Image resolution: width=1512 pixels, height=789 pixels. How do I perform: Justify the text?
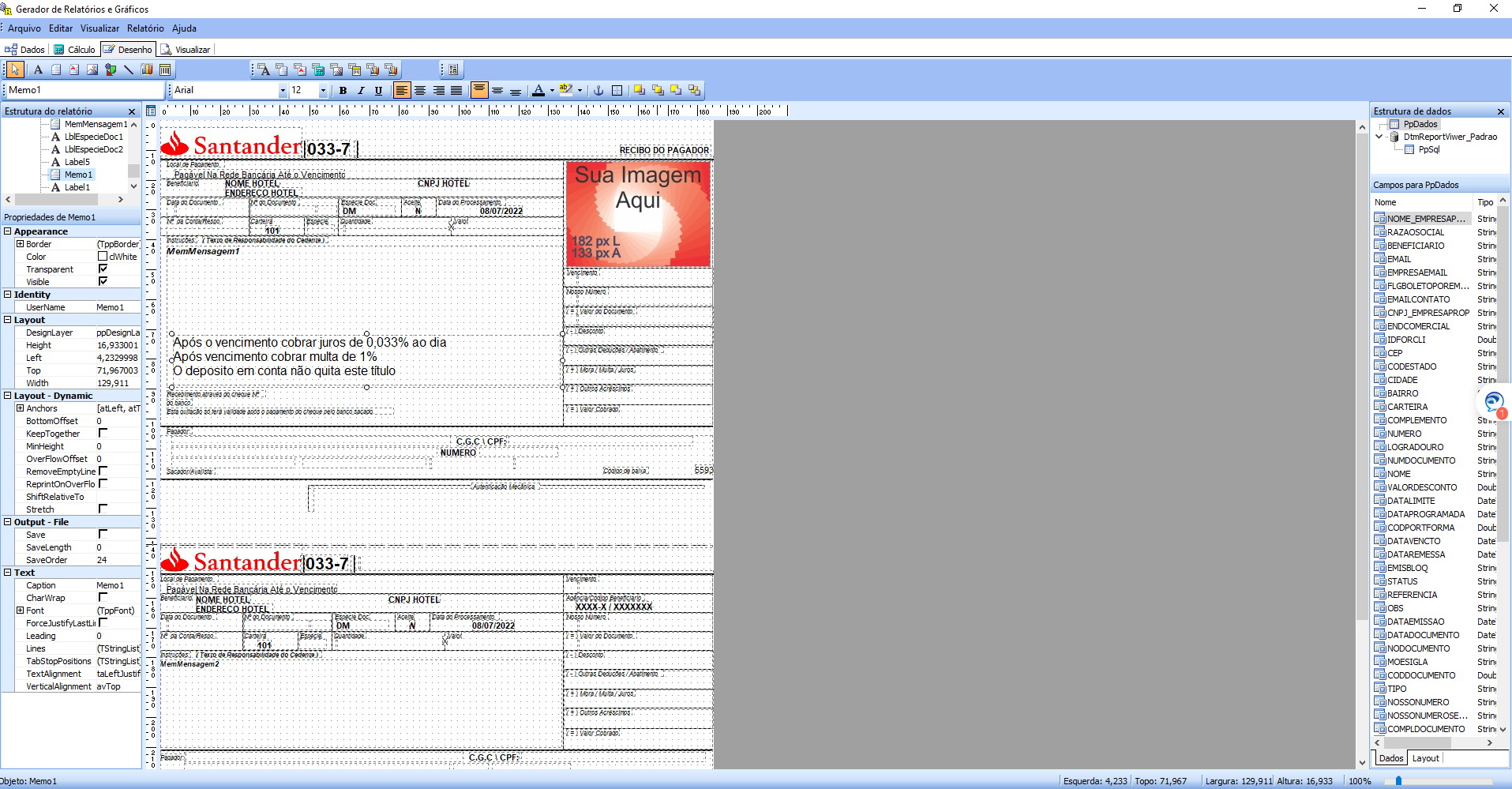[456, 90]
